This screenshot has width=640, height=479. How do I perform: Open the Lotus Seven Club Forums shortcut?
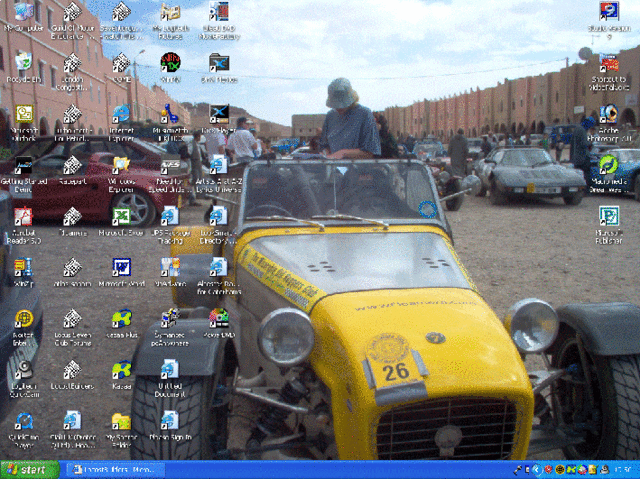[x=72, y=320]
